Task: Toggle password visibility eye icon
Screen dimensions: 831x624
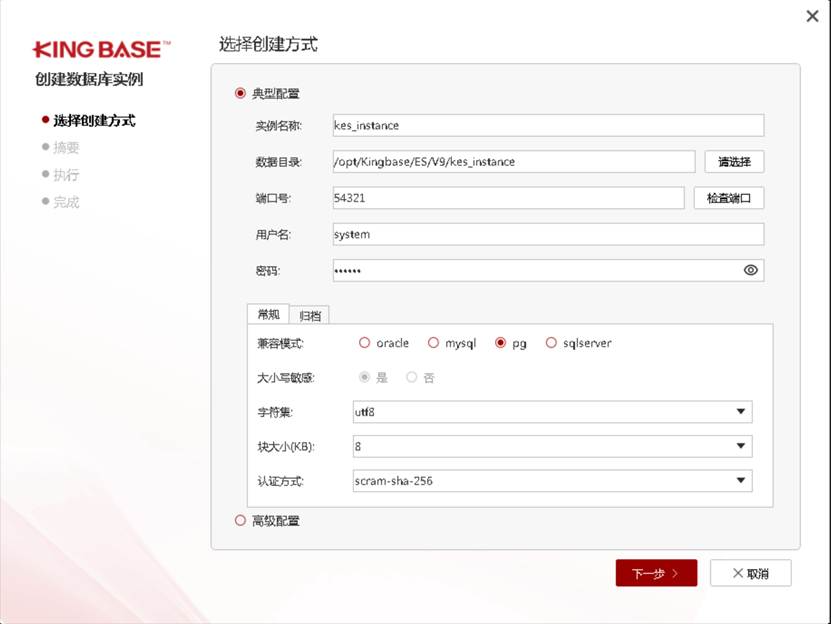Action: click(751, 270)
